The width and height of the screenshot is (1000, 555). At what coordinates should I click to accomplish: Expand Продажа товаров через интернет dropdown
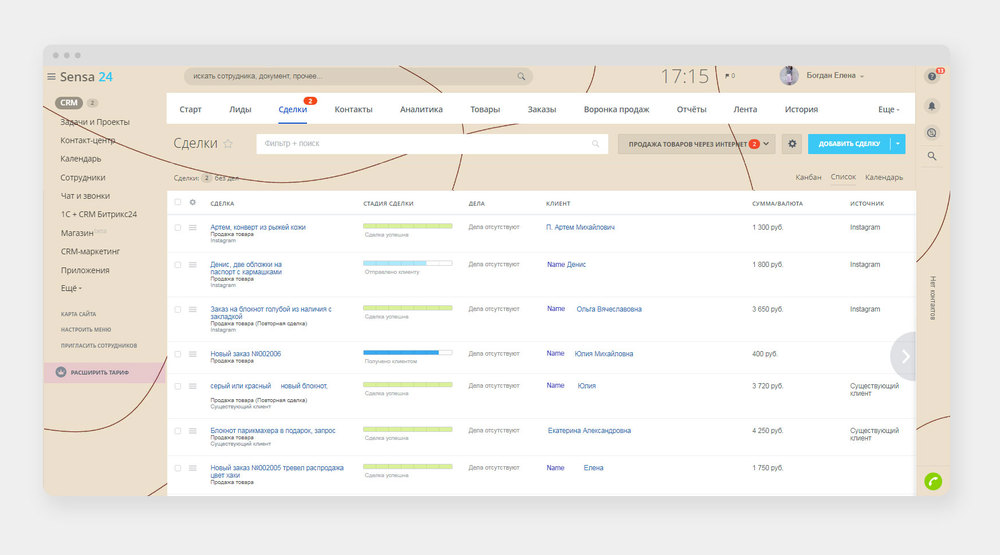tap(766, 144)
